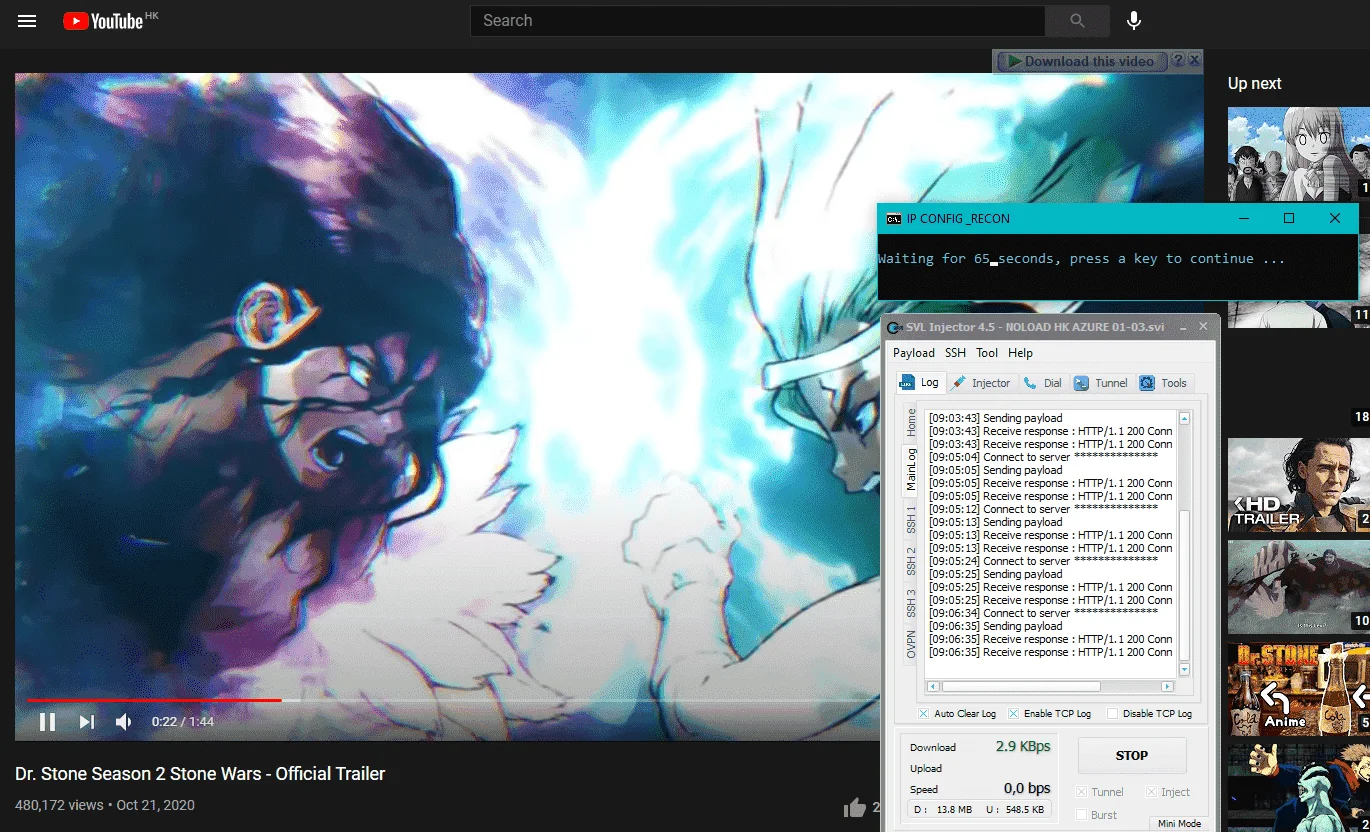Focus the YouTube Search input field
Screen dimensions: 1370x832
pyautogui.click(x=757, y=20)
